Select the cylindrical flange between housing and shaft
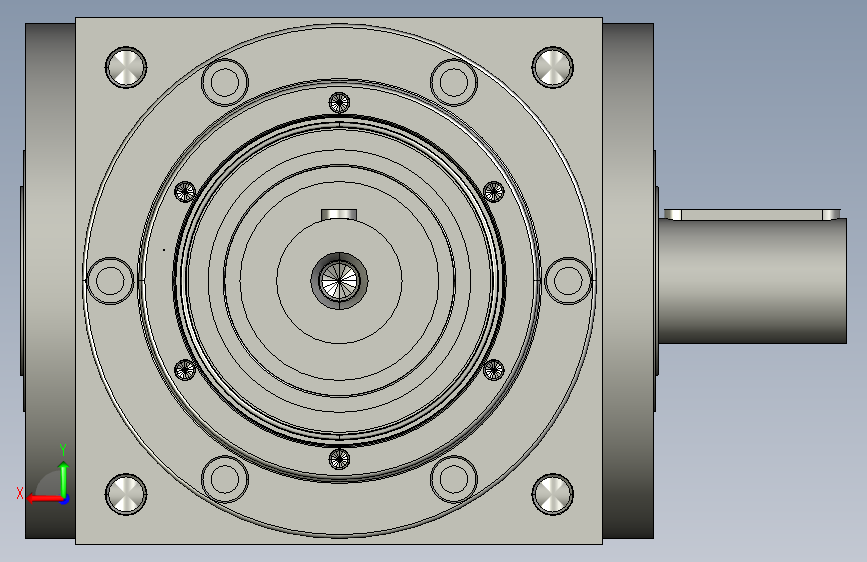Viewport: 867px width, 562px height. 628,280
